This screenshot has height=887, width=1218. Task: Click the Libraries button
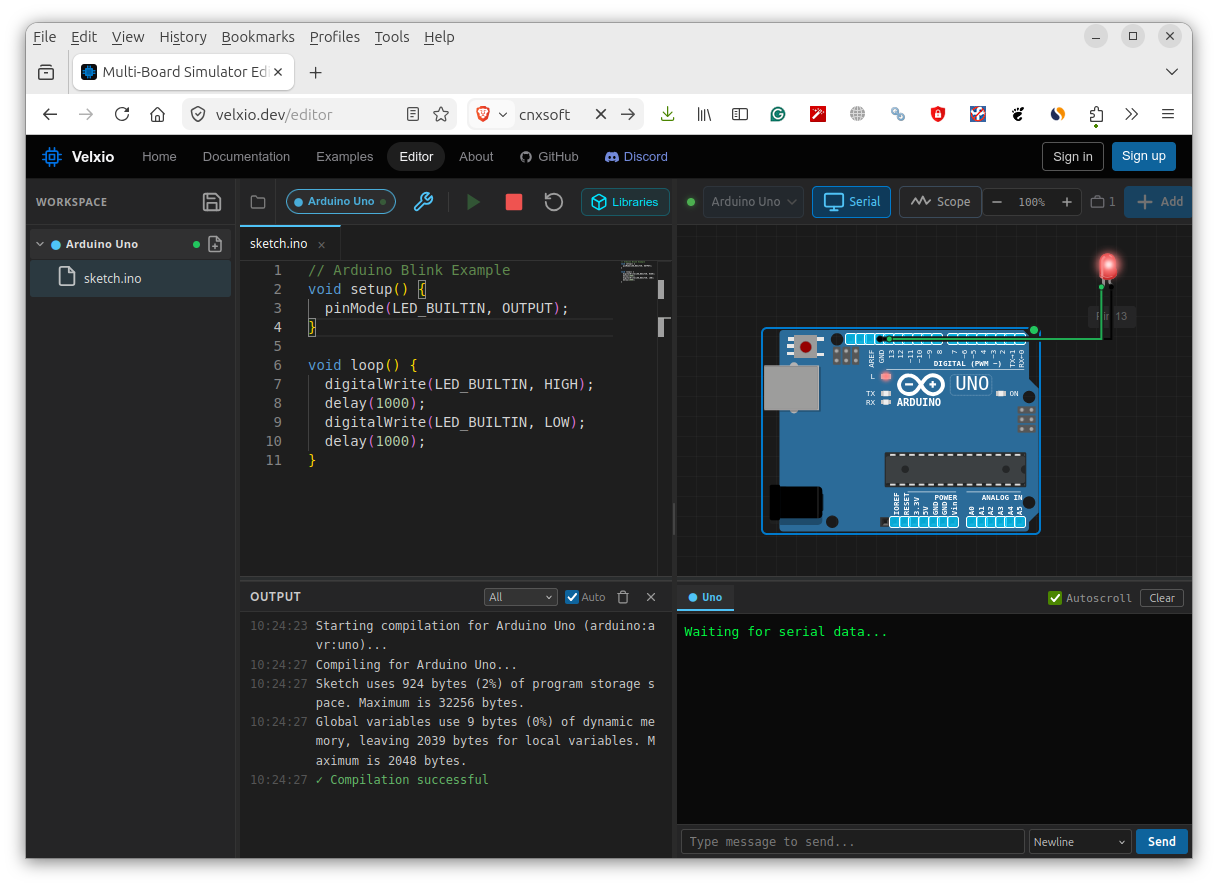[x=625, y=202]
